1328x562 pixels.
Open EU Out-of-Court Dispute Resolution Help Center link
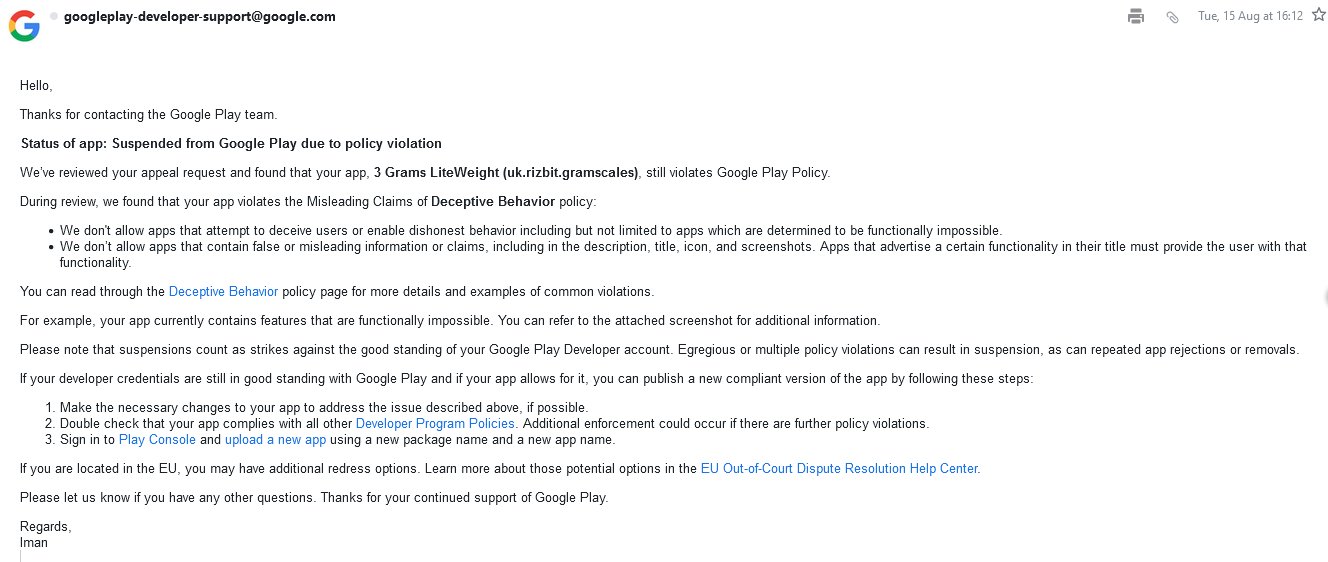point(840,469)
